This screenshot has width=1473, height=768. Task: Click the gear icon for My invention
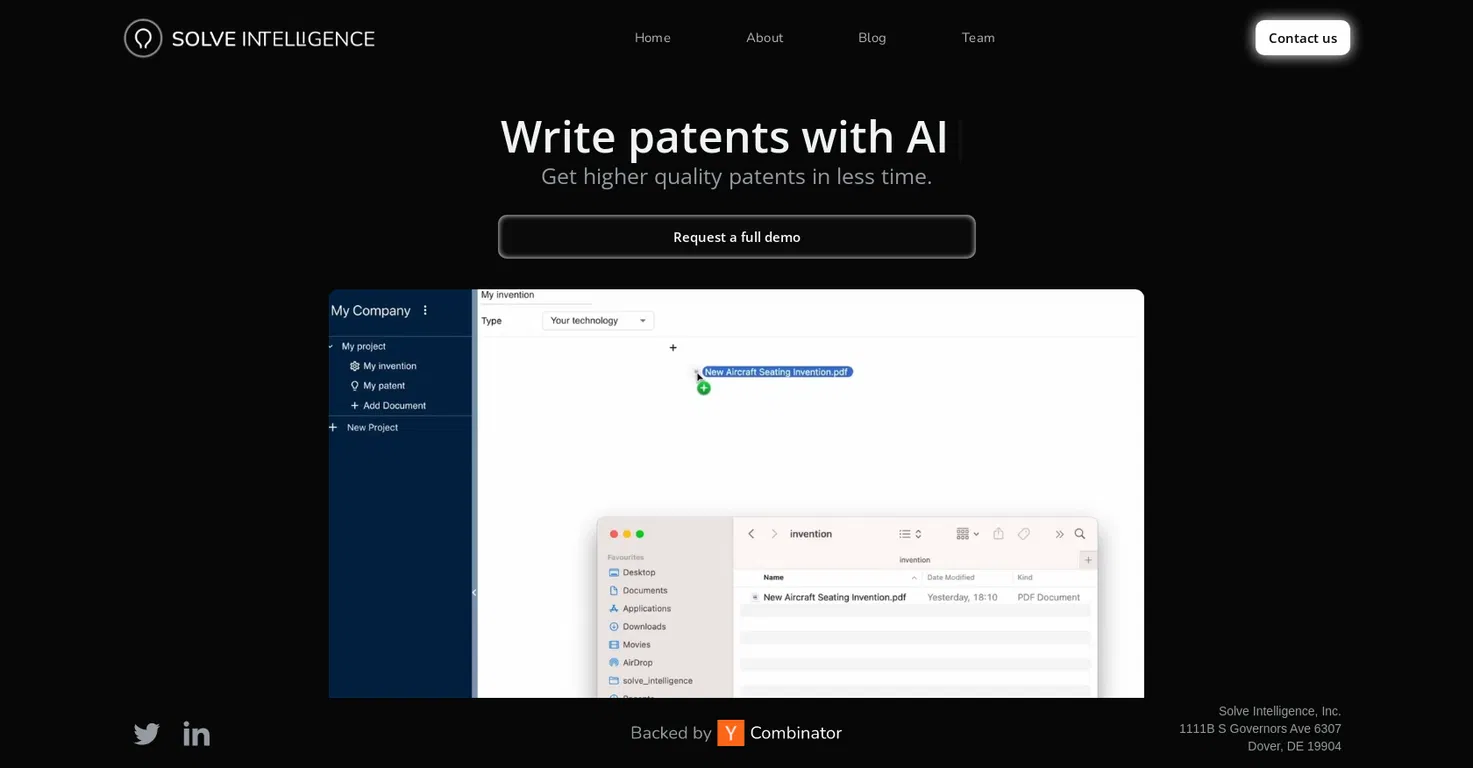[x=354, y=366]
